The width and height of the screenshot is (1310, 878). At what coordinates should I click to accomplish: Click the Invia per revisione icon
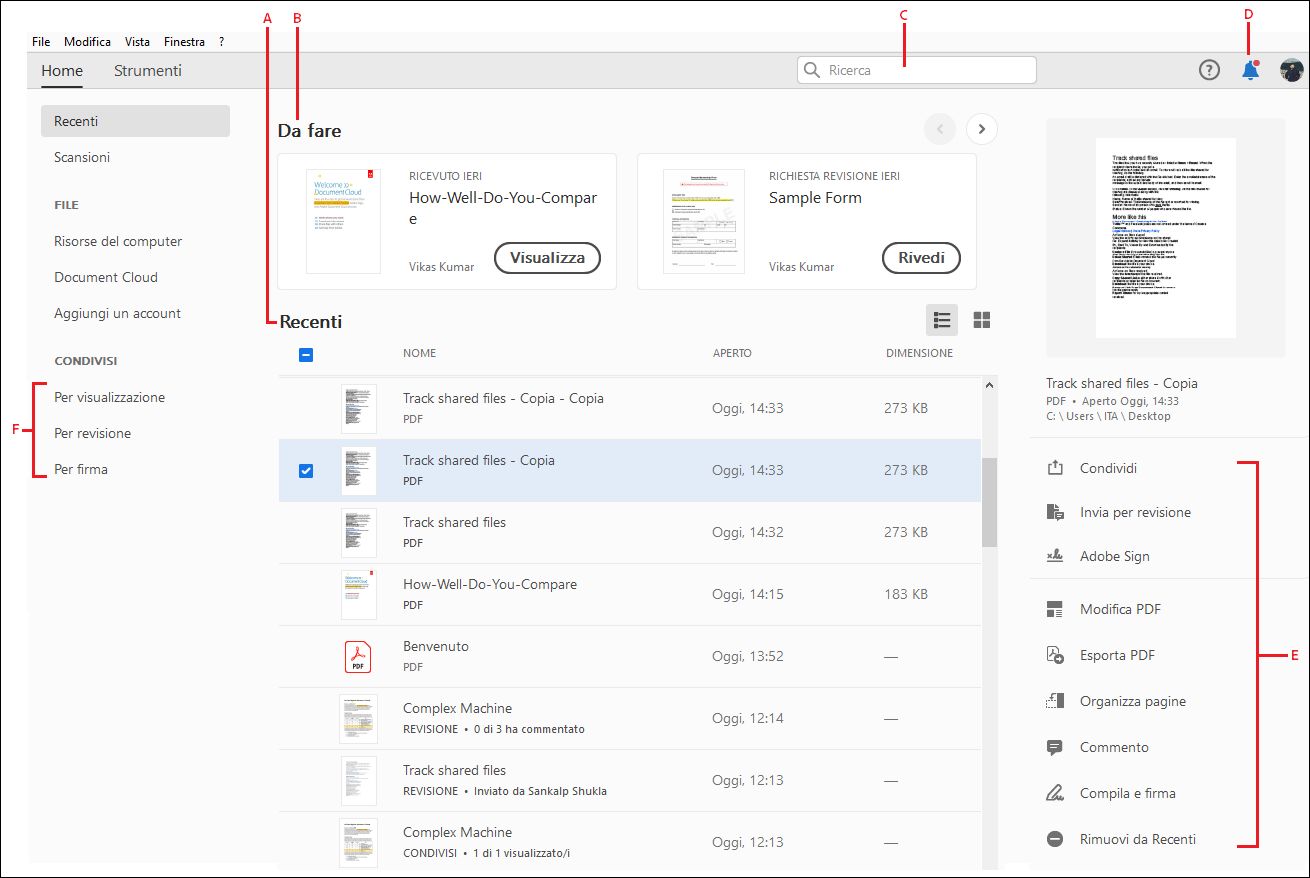click(x=1054, y=512)
